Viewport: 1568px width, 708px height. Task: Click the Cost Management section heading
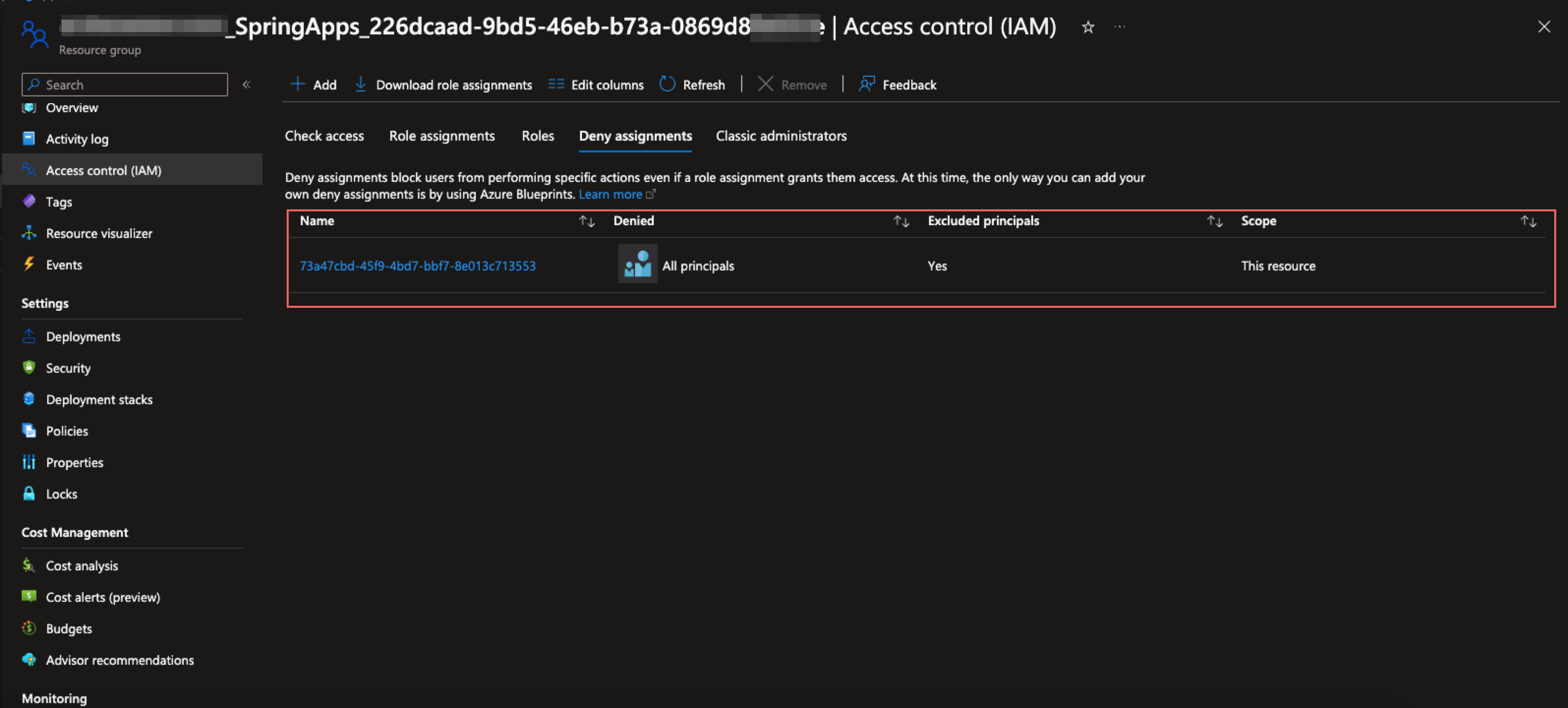tap(75, 532)
